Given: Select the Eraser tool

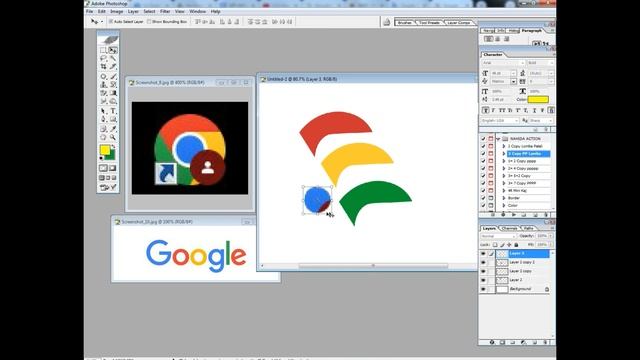Looking at the screenshot, I should [103, 93].
